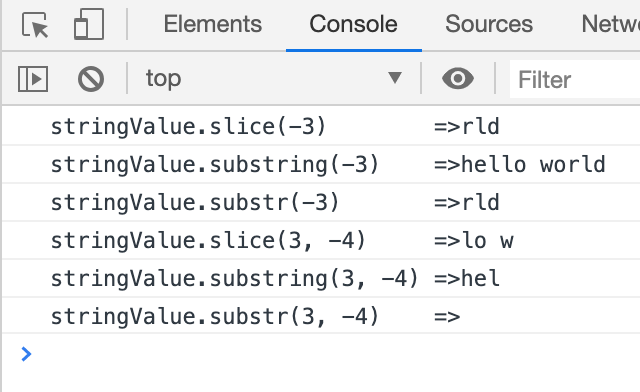Switch to the Elements tab
This screenshot has width=640, height=392.
(x=213, y=24)
